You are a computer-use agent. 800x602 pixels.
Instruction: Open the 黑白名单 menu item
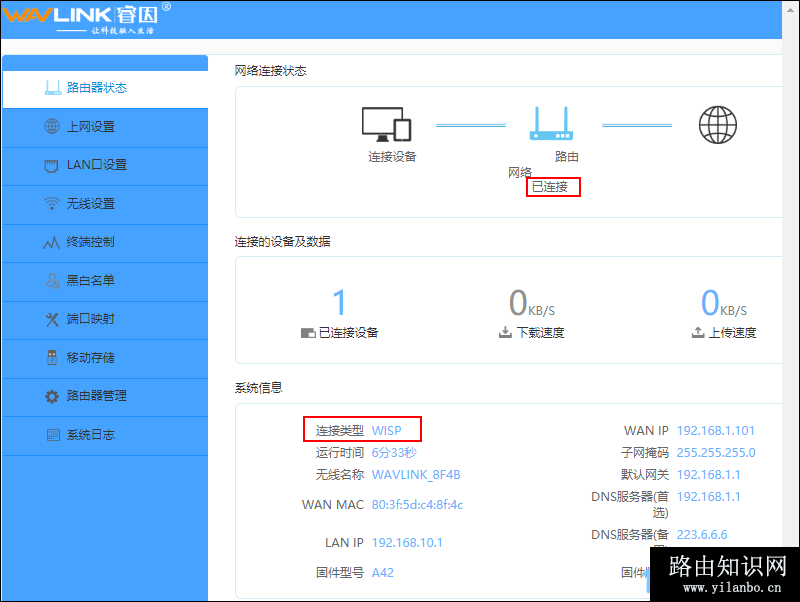coord(105,281)
